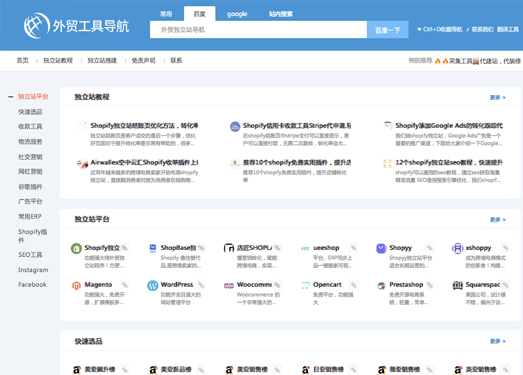Click 更多 link in 独立站平台 section
The width and height of the screenshot is (523, 375).
(498, 220)
